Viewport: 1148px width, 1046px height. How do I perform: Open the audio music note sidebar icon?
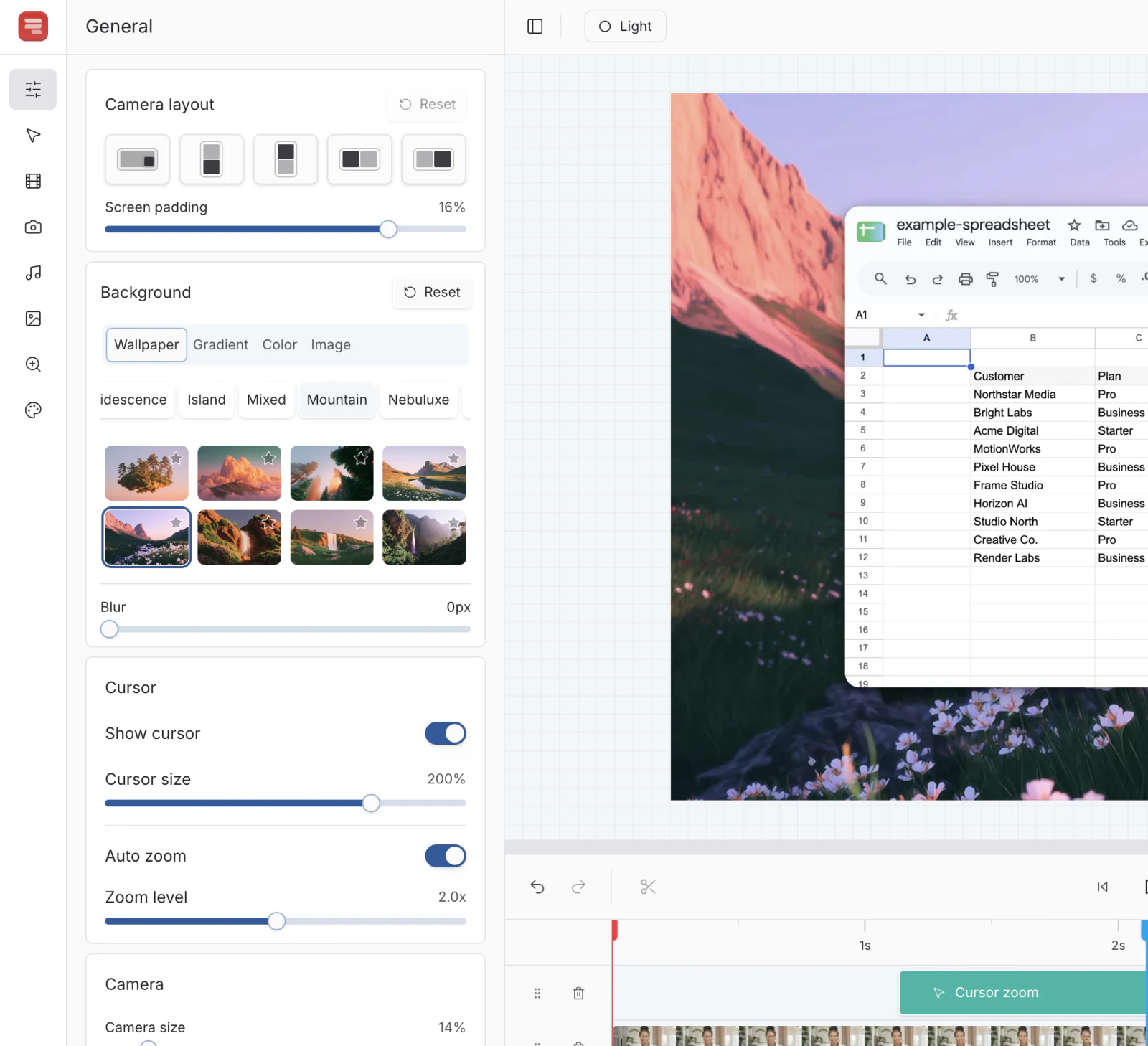point(33,273)
